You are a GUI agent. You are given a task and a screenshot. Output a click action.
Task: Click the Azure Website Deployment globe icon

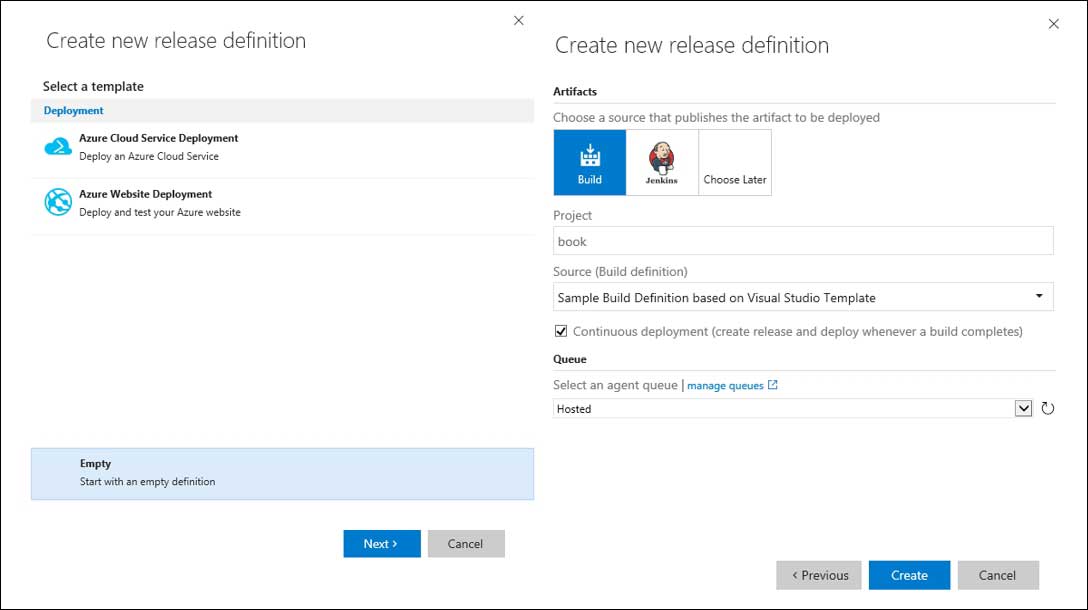tap(58, 202)
